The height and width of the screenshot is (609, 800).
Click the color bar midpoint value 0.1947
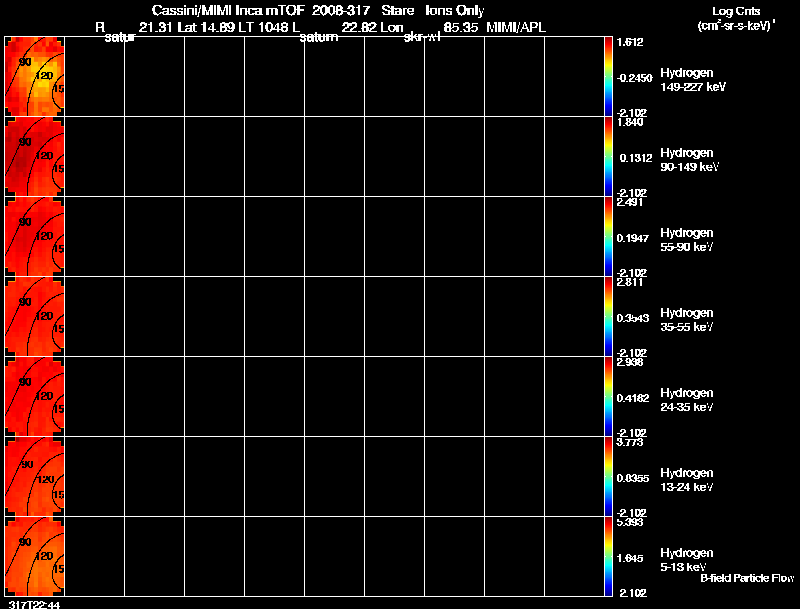[633, 238]
